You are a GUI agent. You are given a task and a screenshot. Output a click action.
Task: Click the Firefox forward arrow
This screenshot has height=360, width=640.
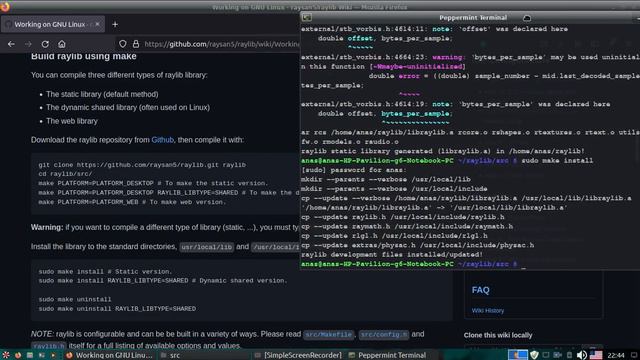(x=28, y=44)
